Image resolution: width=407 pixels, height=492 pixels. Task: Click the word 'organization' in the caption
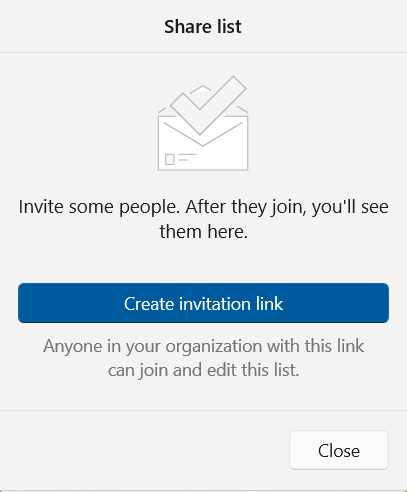[x=214, y=347]
